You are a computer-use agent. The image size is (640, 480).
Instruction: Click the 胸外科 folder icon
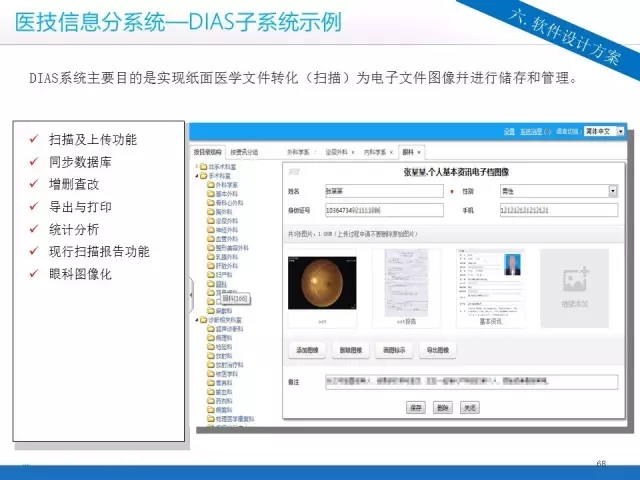pos(208,212)
